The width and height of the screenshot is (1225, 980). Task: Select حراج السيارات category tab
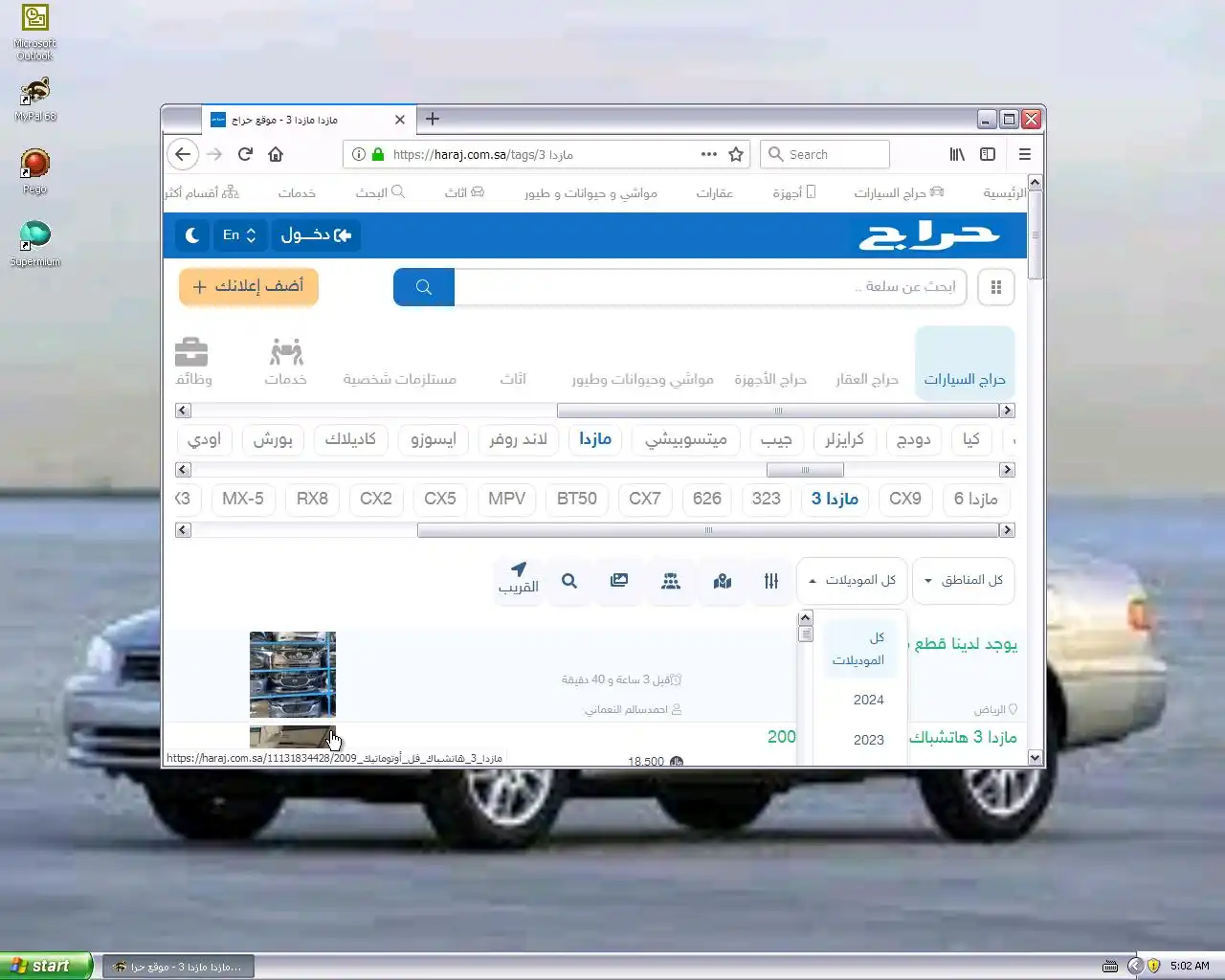(965, 362)
